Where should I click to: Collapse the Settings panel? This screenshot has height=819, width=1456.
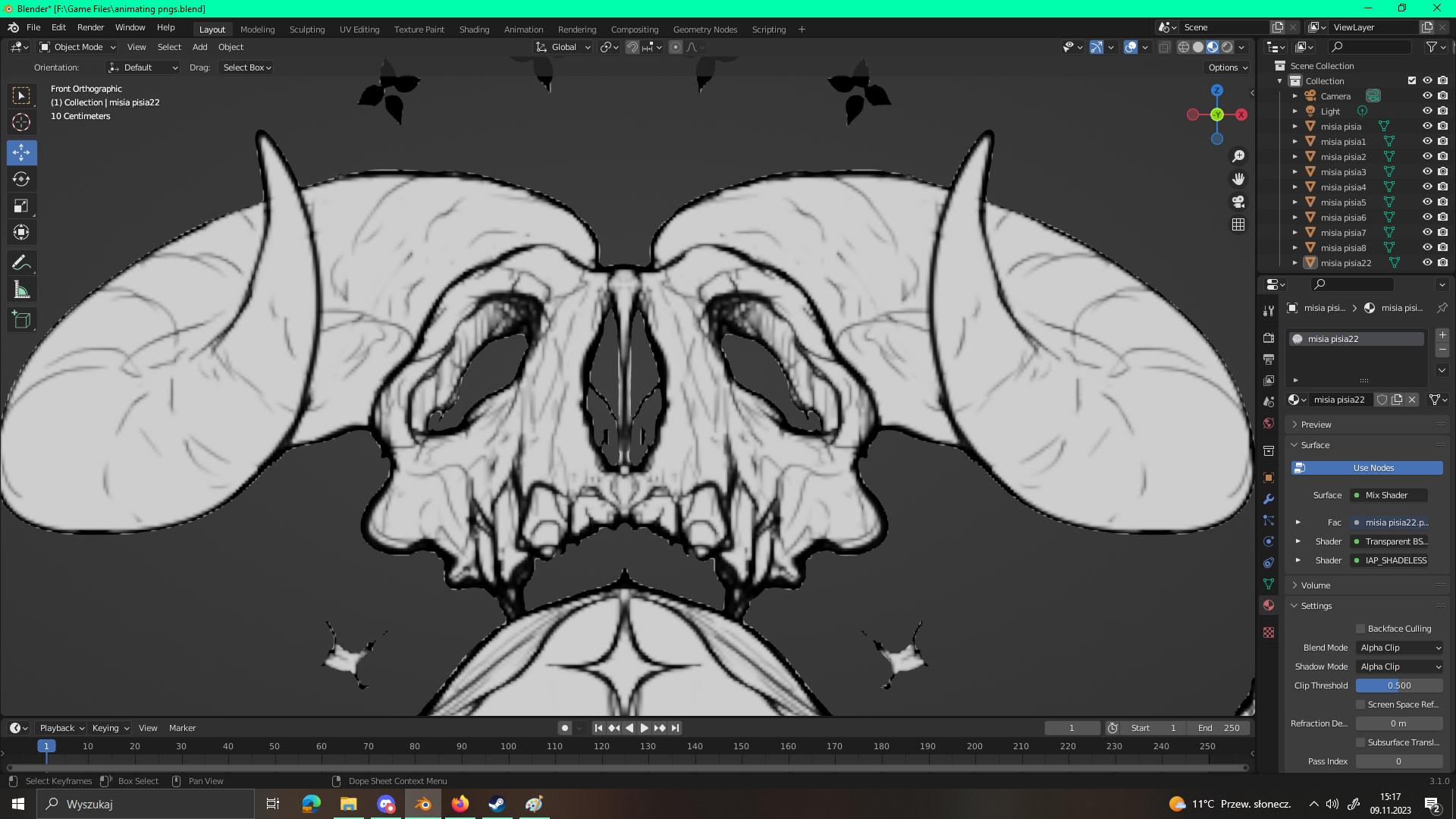[1316, 606]
